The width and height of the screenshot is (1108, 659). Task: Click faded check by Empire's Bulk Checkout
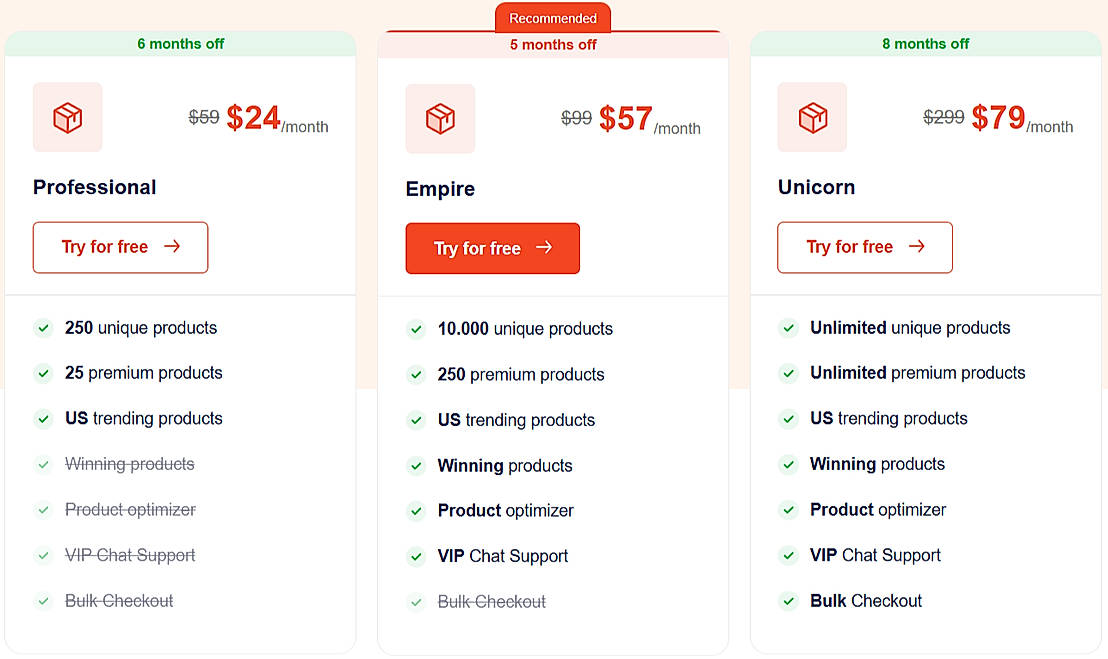416,602
